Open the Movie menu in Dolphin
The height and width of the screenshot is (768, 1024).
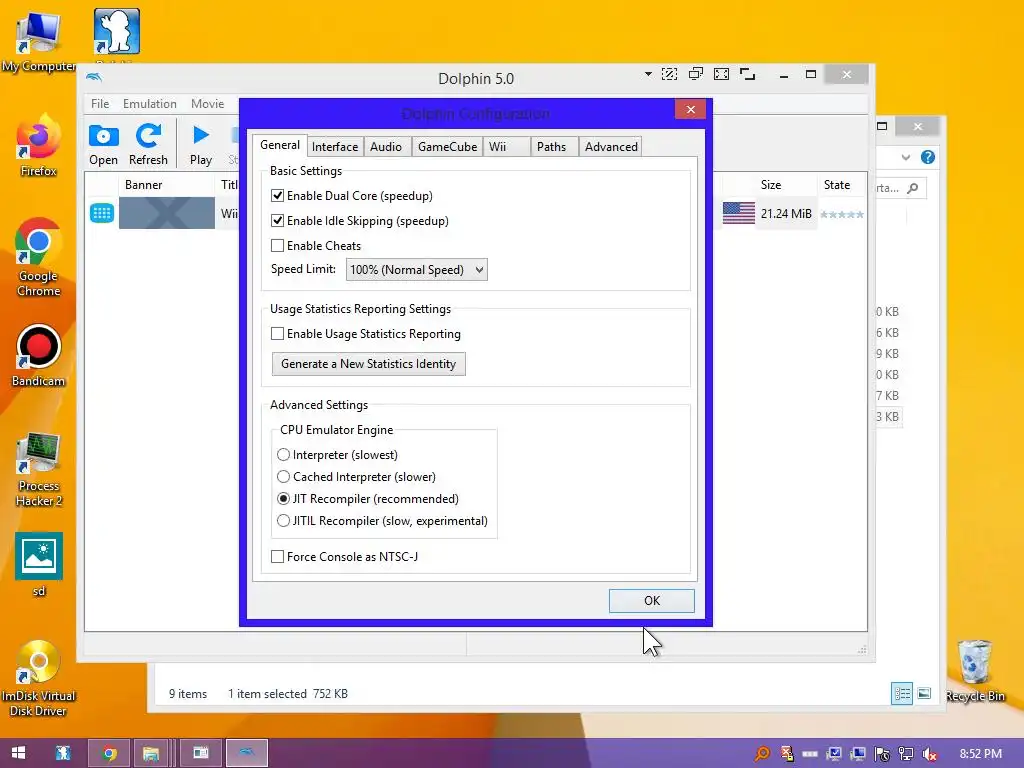(x=208, y=104)
